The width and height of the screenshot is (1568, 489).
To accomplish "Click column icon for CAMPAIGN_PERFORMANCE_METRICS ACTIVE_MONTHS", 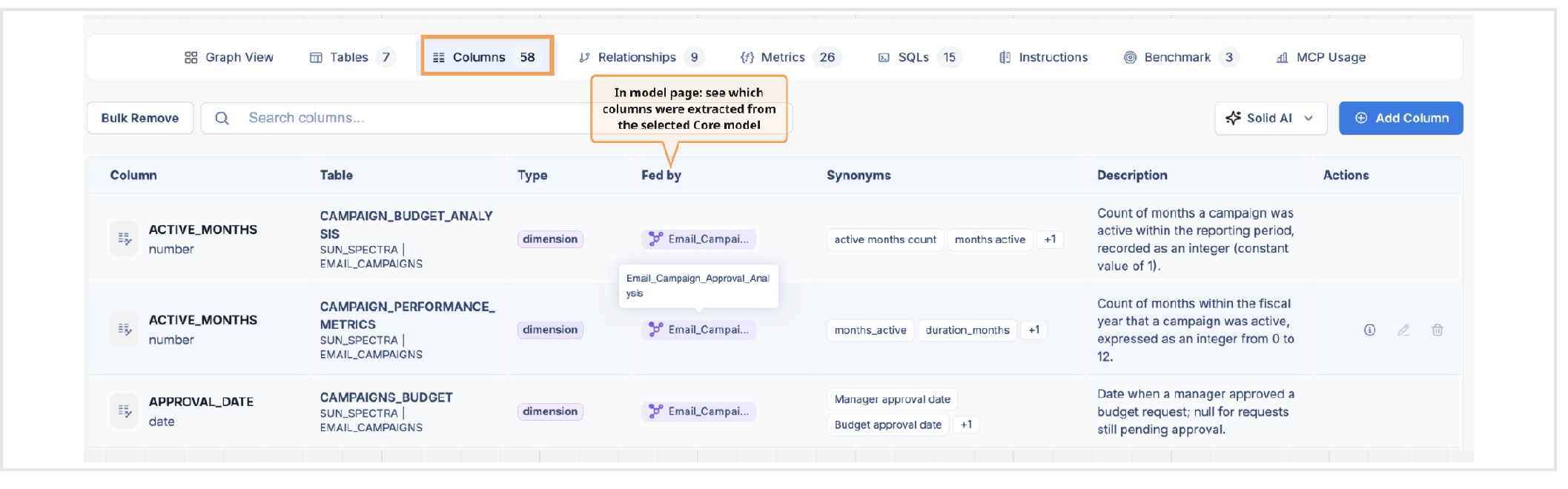I will (x=124, y=329).
